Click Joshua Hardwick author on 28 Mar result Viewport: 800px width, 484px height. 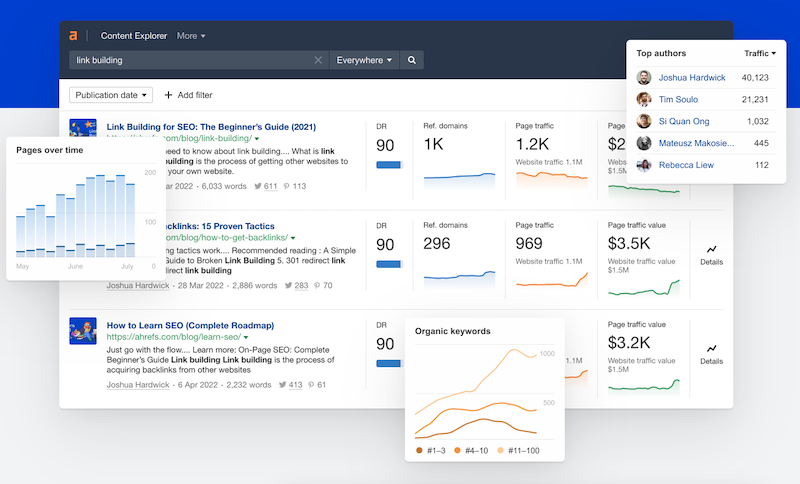pos(138,286)
